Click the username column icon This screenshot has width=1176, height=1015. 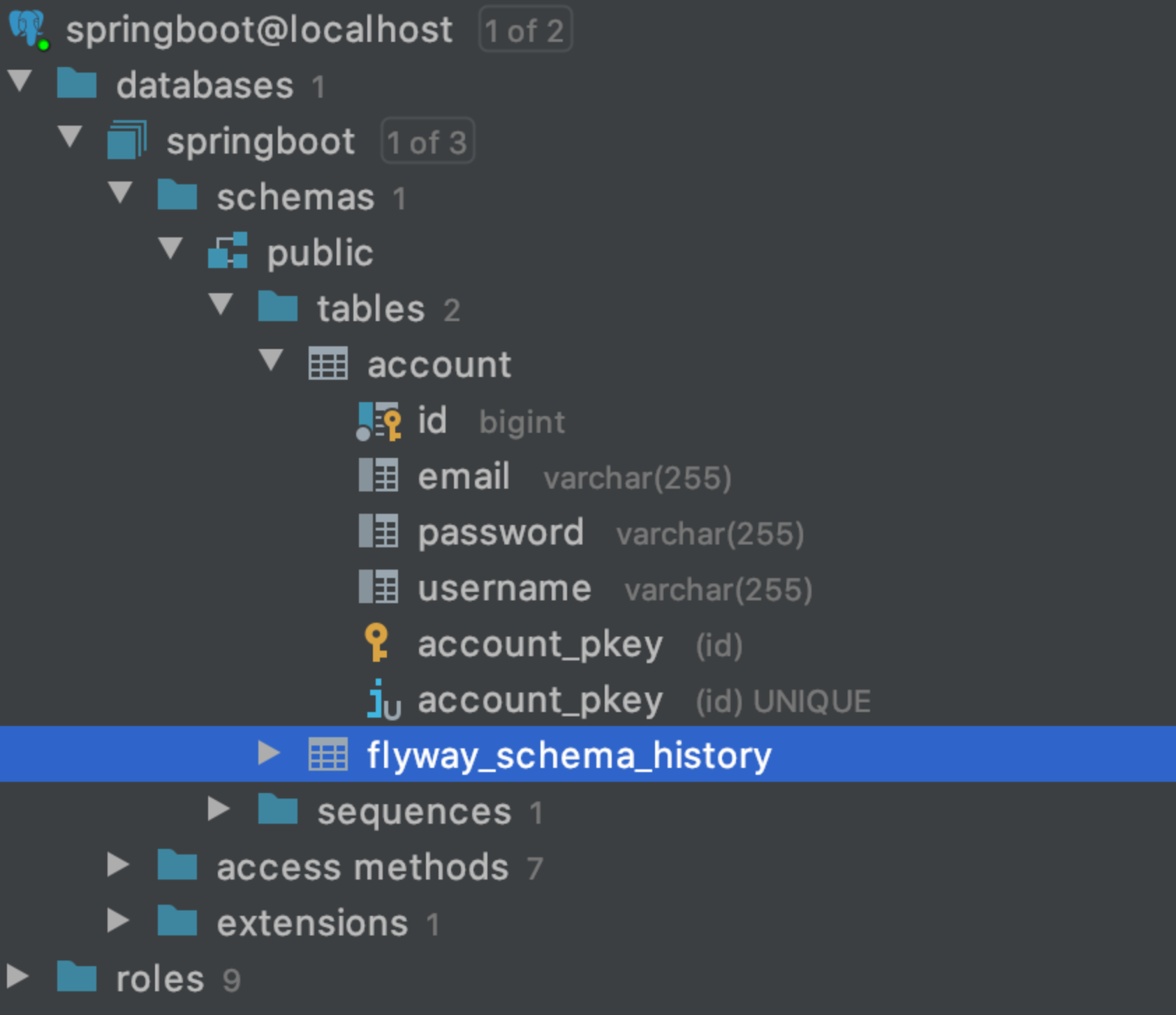378,587
